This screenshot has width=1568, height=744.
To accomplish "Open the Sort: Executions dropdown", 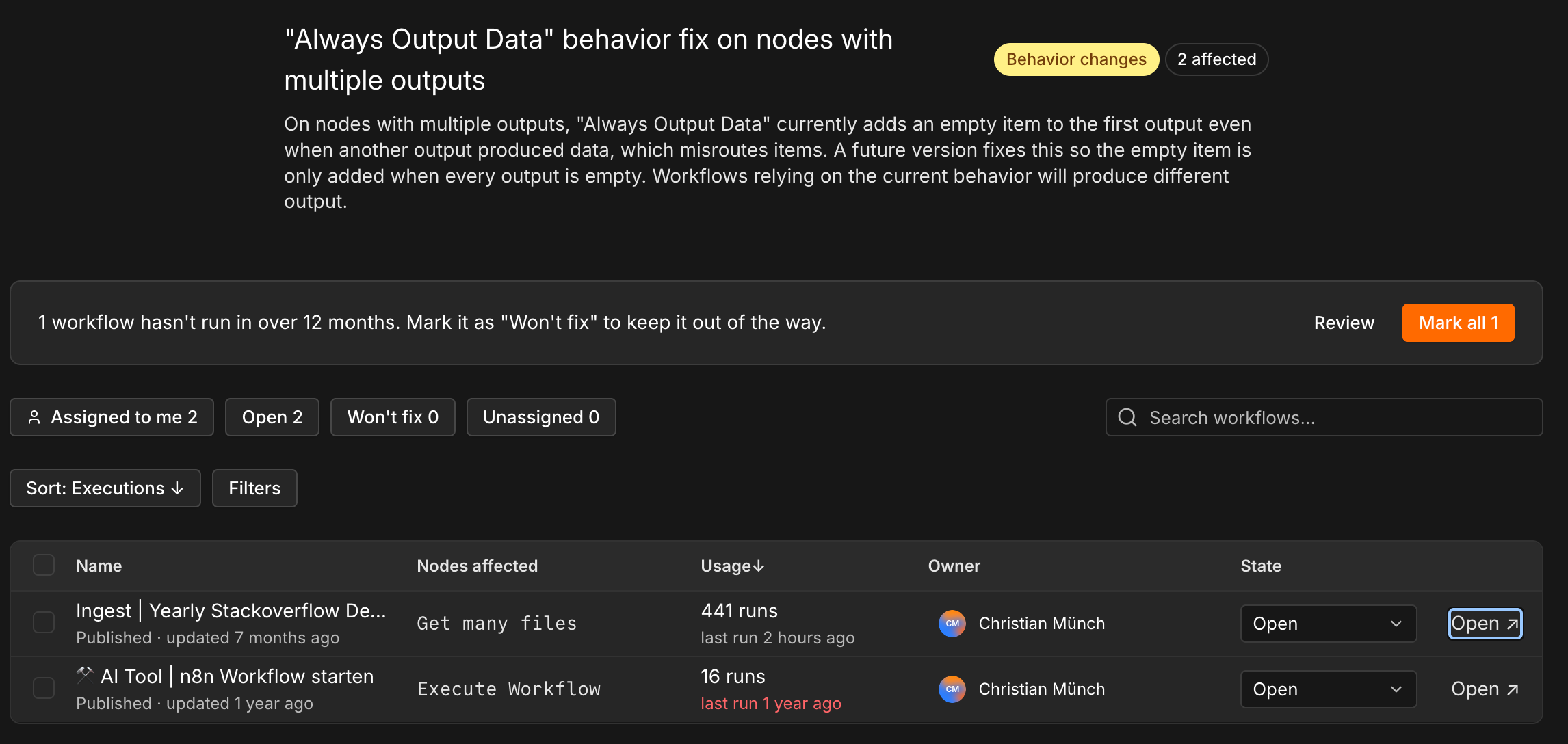I will click(105, 488).
